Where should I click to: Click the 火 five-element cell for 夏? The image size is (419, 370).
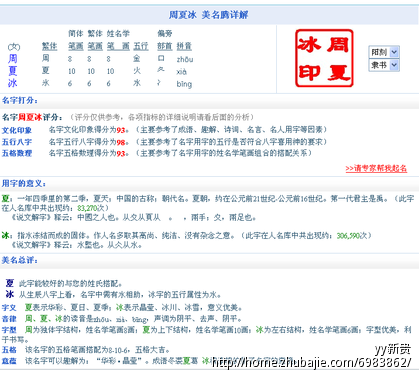coord(137,71)
